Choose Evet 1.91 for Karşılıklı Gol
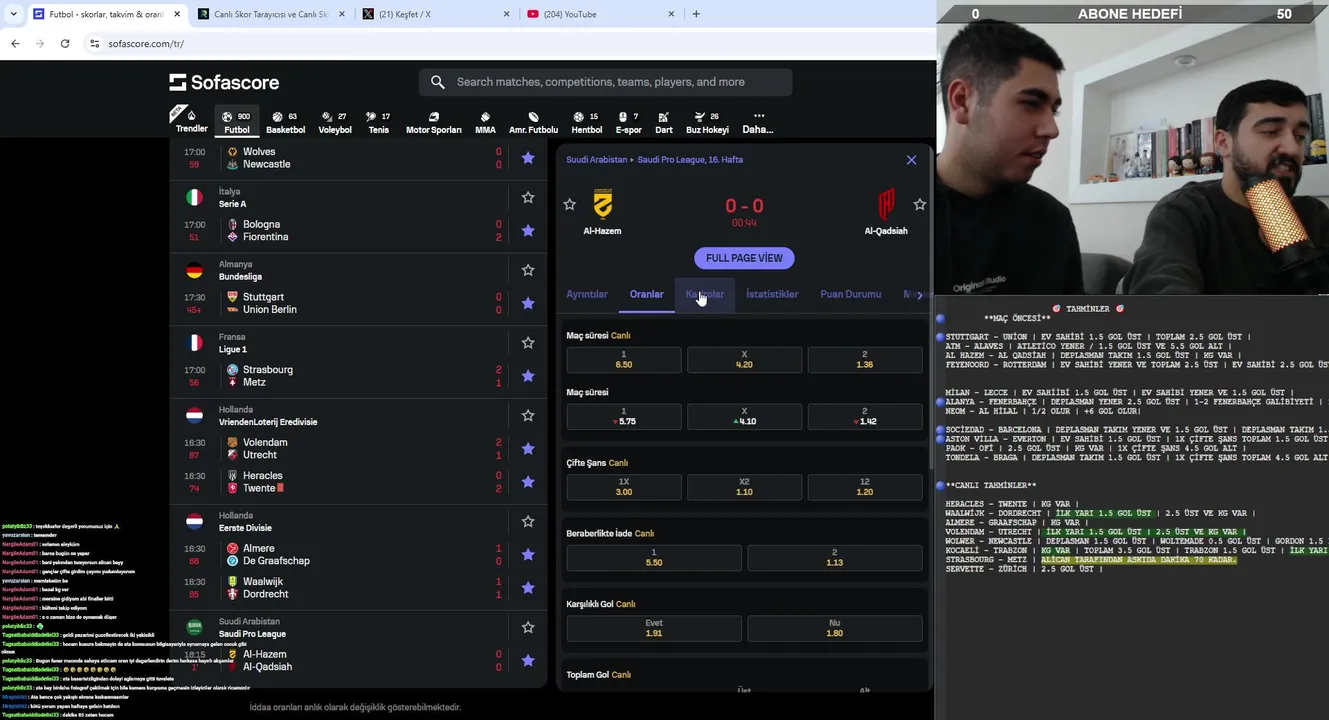This screenshot has height=720, width=1329. [654, 628]
